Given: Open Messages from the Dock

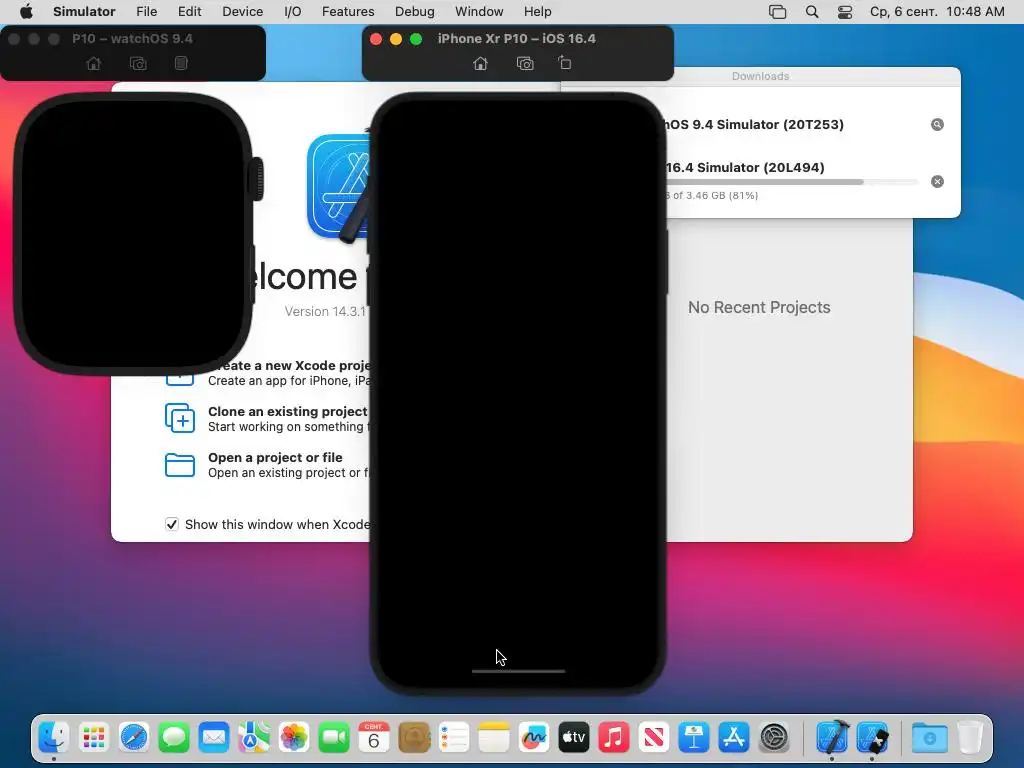Looking at the screenshot, I should point(174,738).
